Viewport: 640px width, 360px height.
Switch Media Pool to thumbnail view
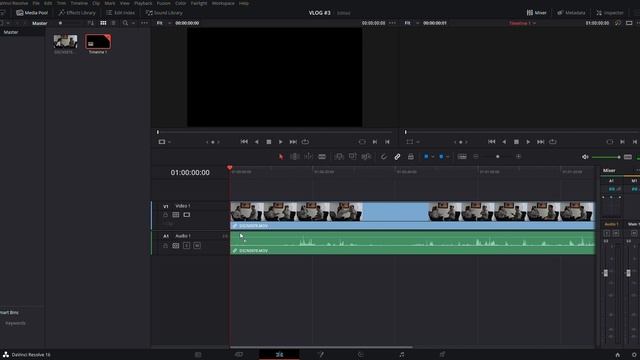(x=103, y=23)
